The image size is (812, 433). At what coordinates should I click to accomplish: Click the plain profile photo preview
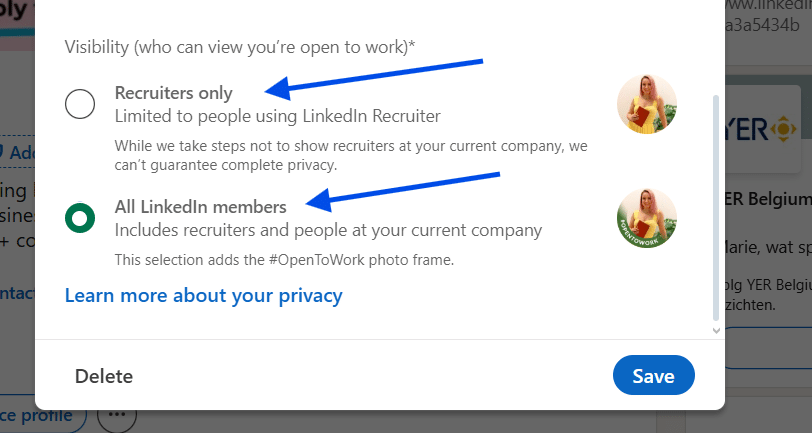point(647,105)
